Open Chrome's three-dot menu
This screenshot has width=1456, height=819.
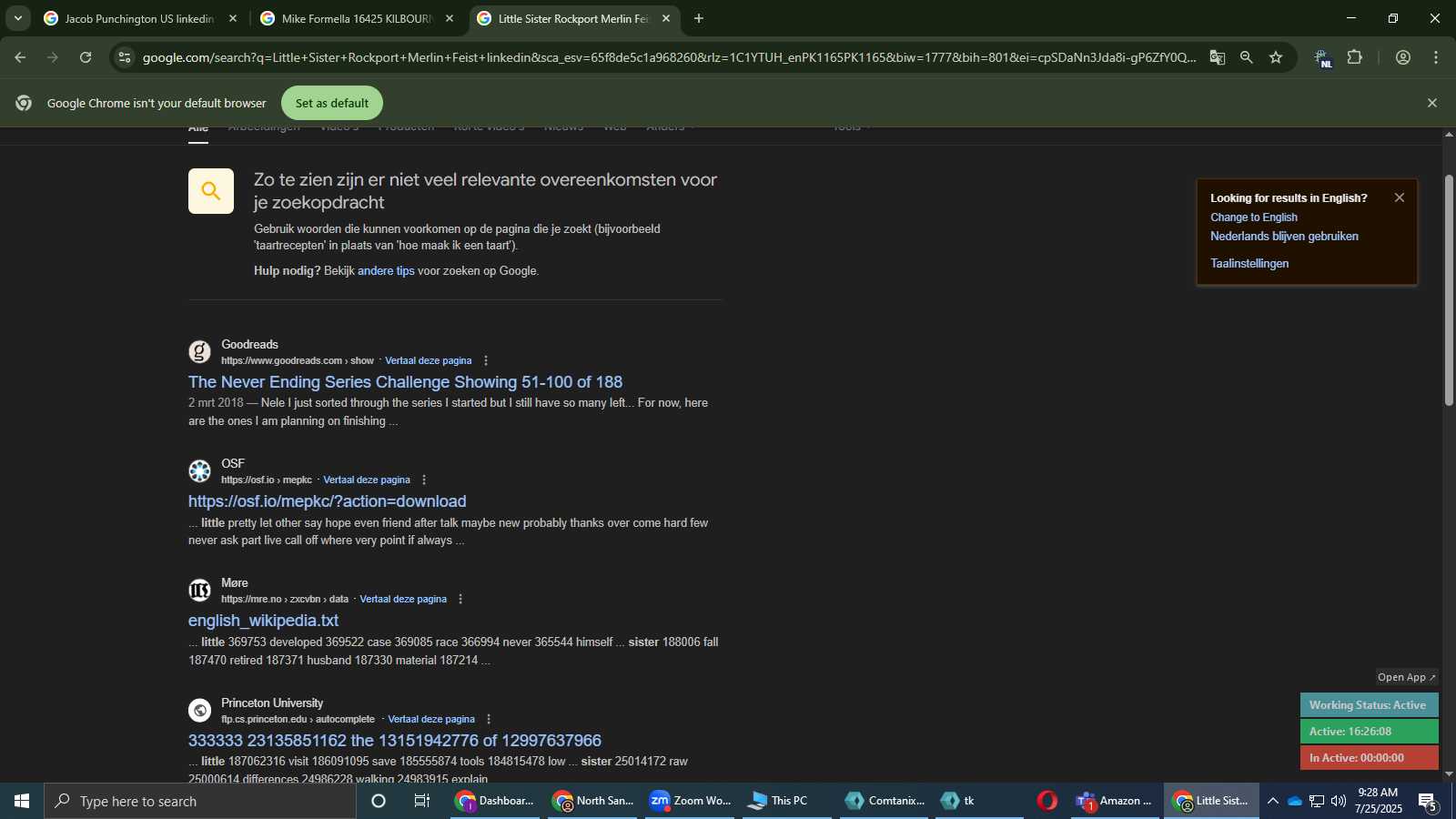1436,57
